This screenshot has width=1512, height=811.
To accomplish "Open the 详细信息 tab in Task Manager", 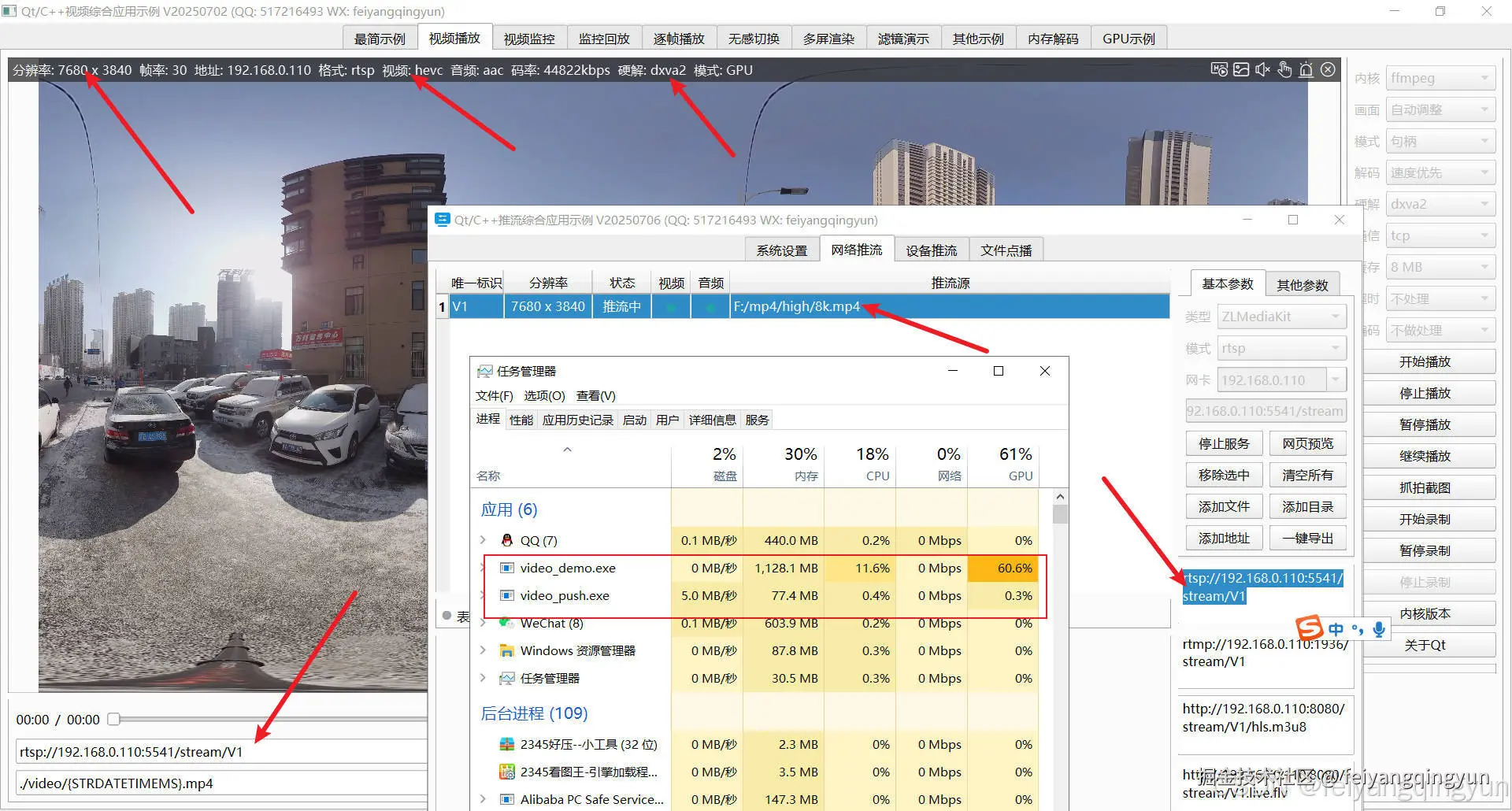I will click(712, 420).
